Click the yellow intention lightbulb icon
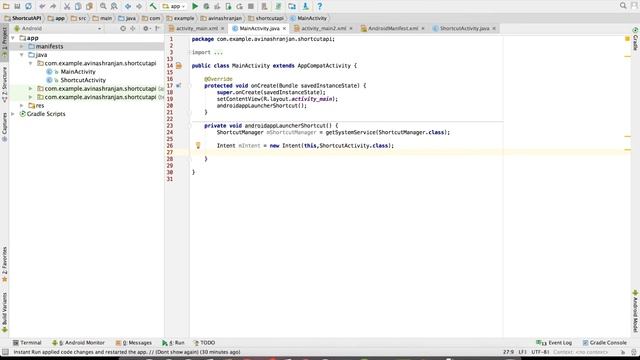640x360 pixels. [x=198, y=145]
